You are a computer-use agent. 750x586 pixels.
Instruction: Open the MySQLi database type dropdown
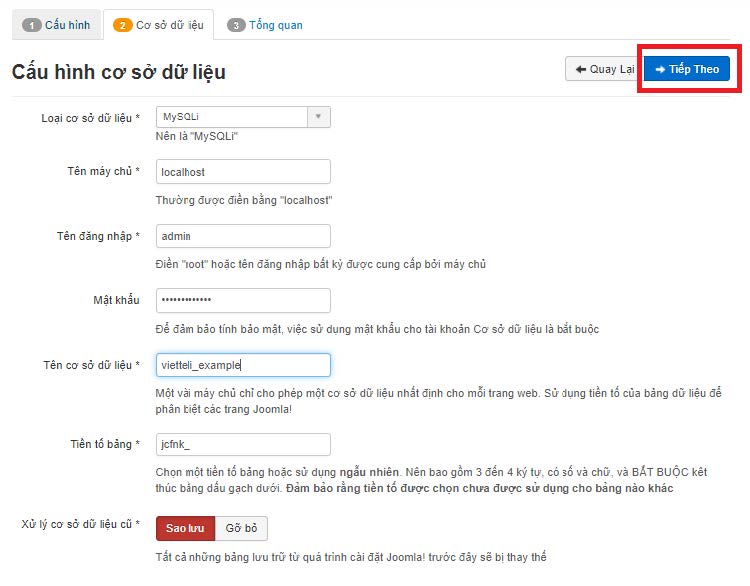click(x=243, y=117)
